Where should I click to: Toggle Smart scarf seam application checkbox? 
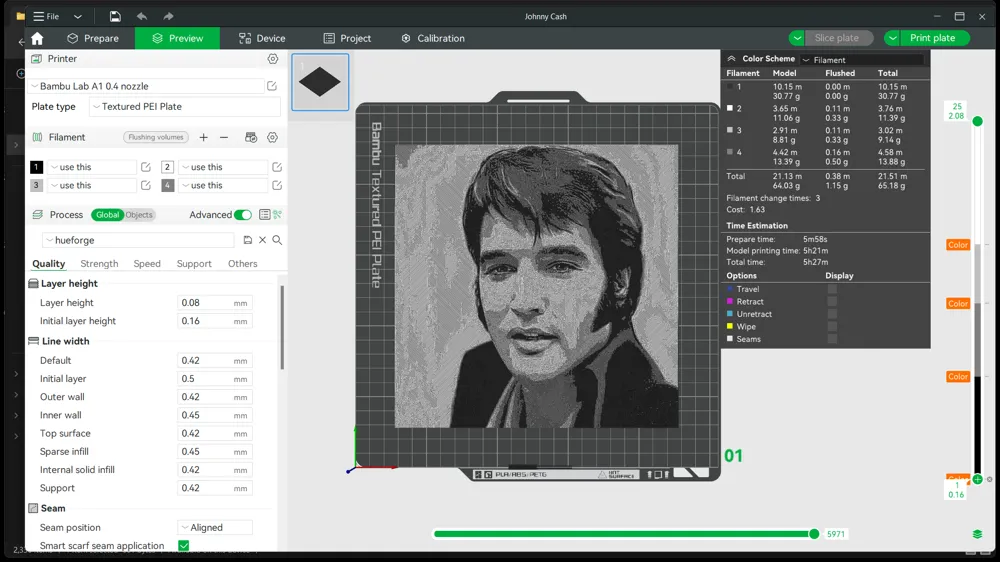[184, 545]
